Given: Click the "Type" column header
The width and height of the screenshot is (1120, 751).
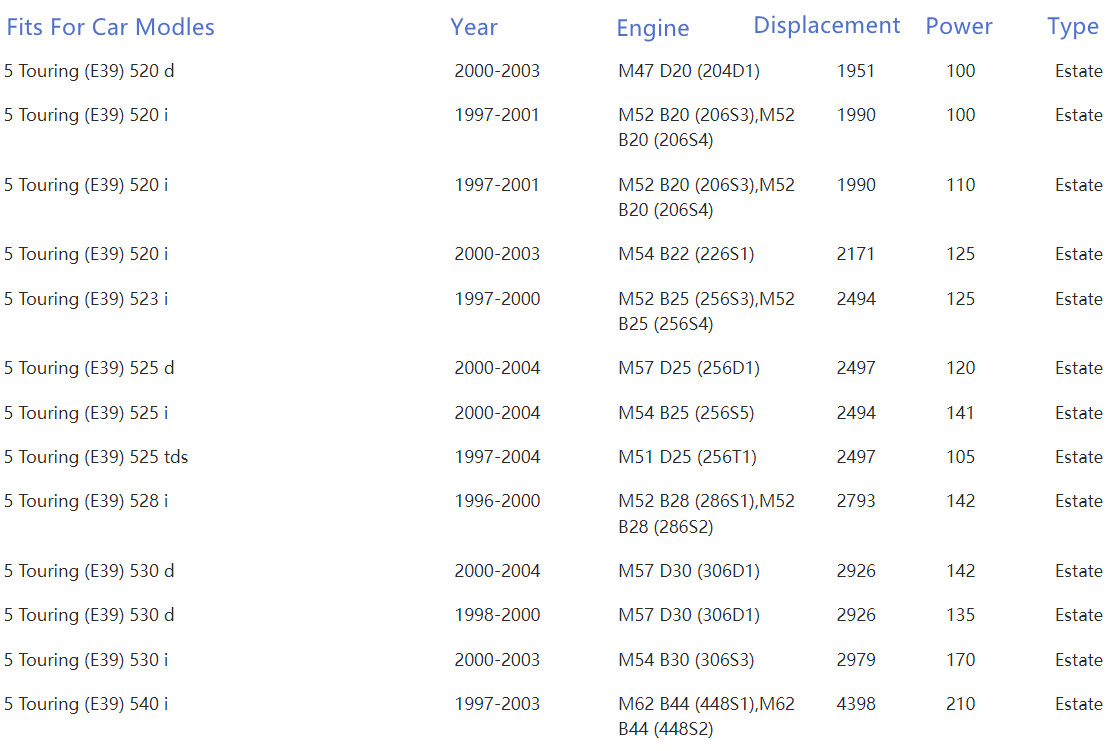Looking at the screenshot, I should (1072, 26).
